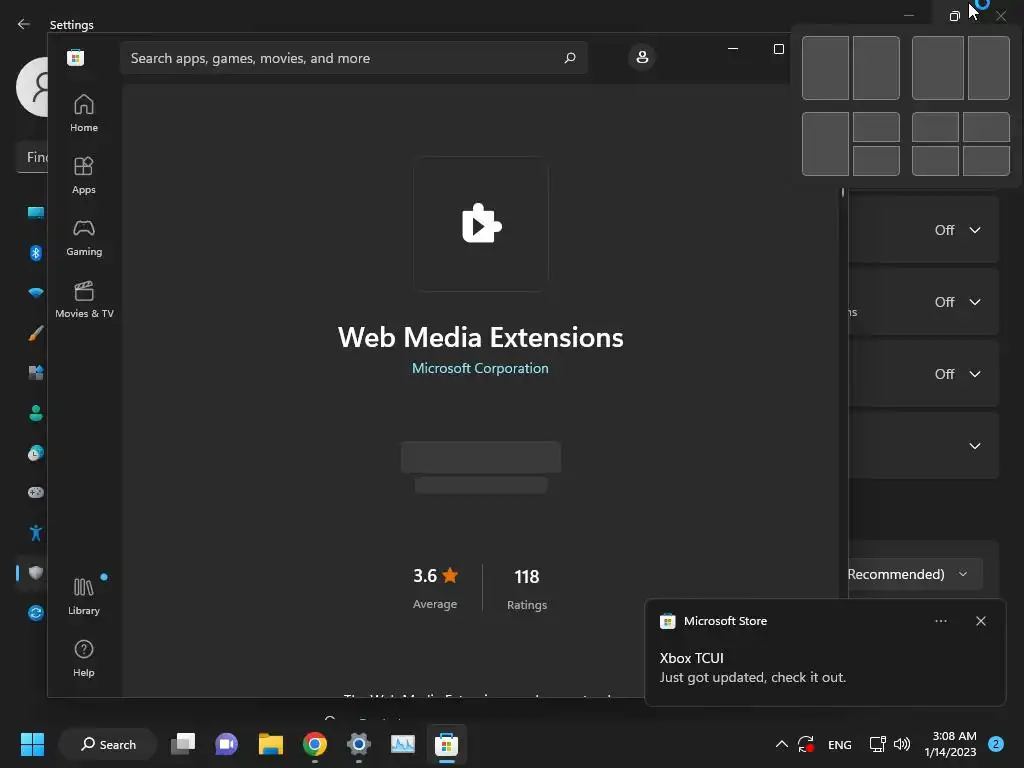Open Time & language clock icon in Settings
1024x768 pixels.
(x=36, y=453)
